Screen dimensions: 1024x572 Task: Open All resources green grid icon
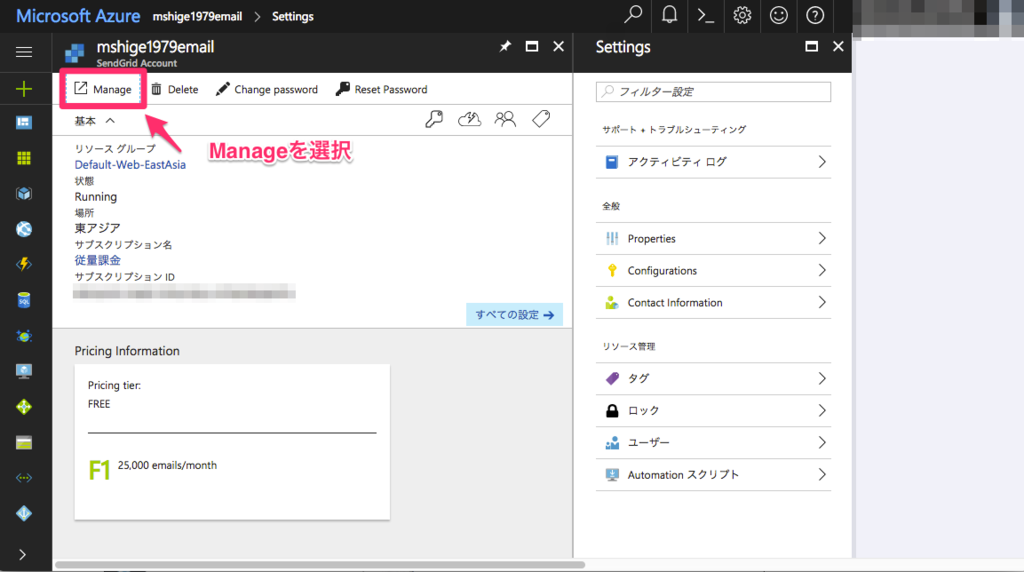[x=24, y=158]
